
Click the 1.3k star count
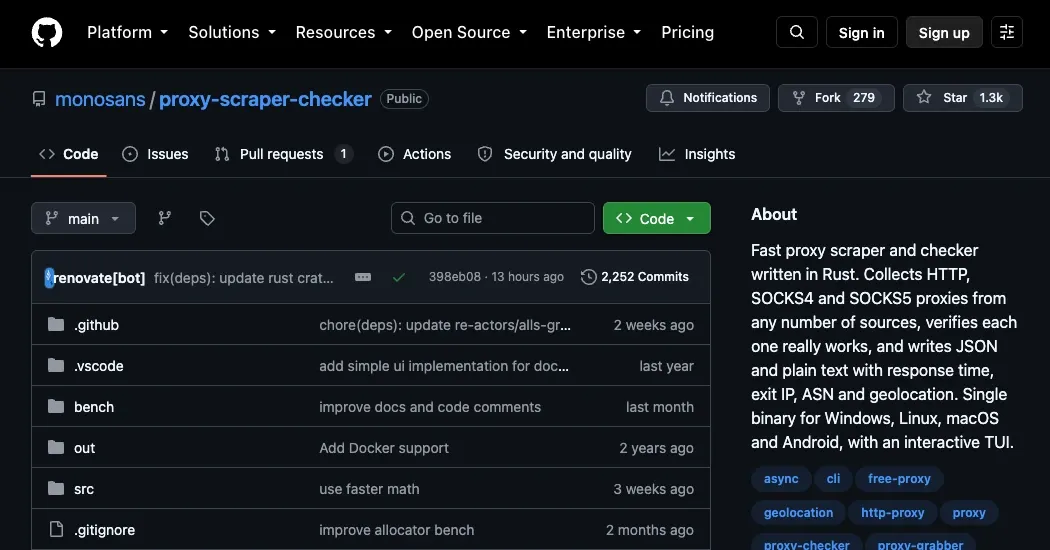point(991,98)
